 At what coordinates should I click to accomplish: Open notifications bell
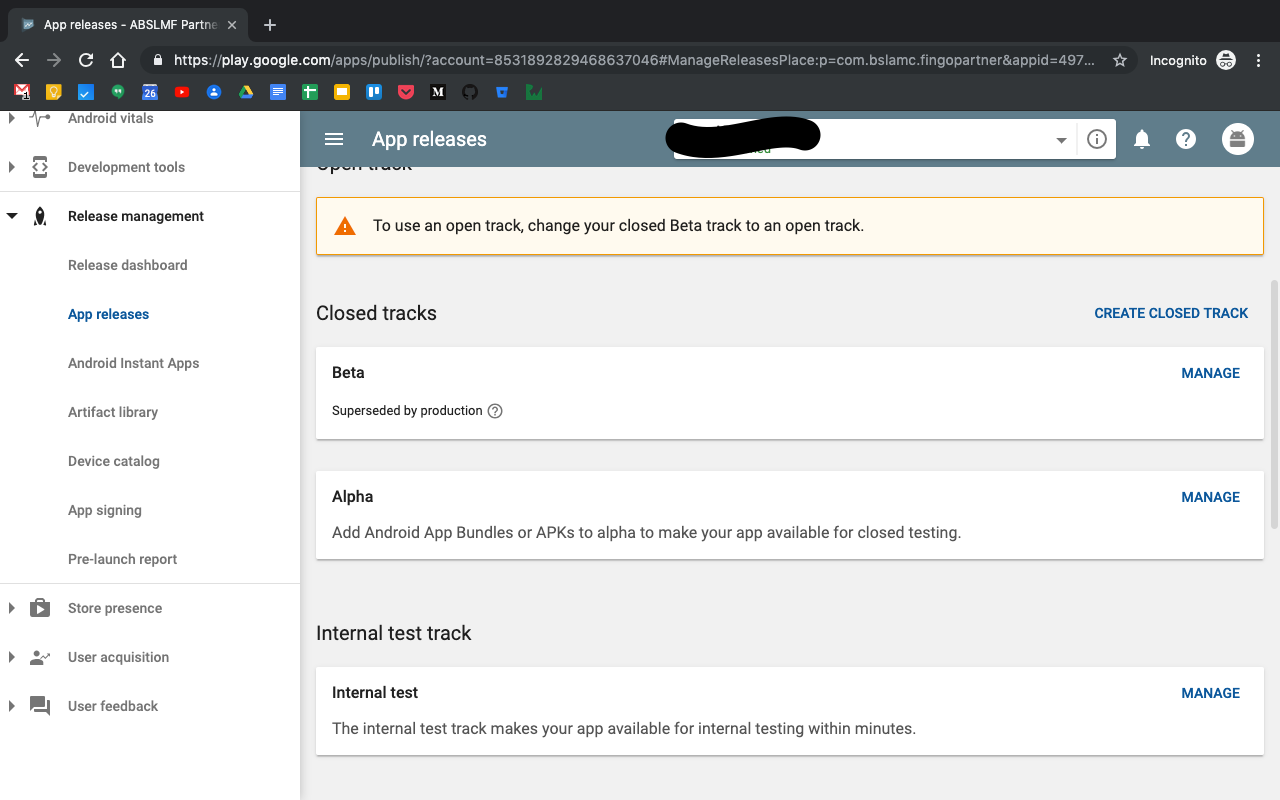[x=1142, y=139]
